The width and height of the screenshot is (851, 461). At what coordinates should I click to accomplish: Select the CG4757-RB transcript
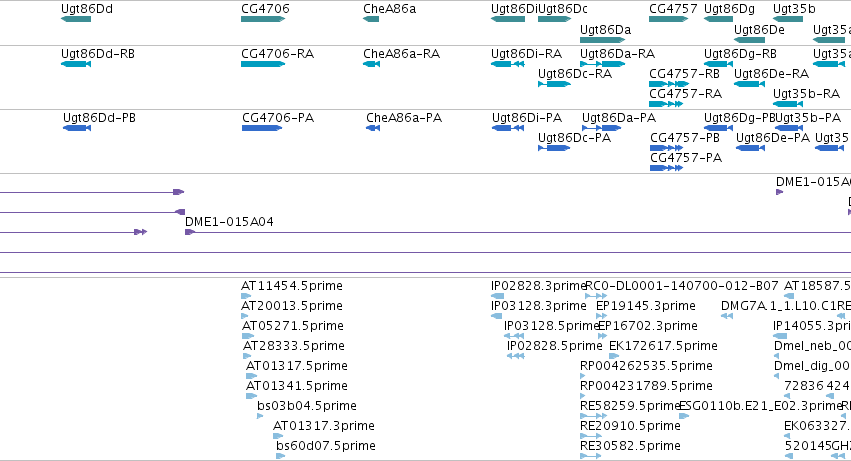[x=669, y=84]
